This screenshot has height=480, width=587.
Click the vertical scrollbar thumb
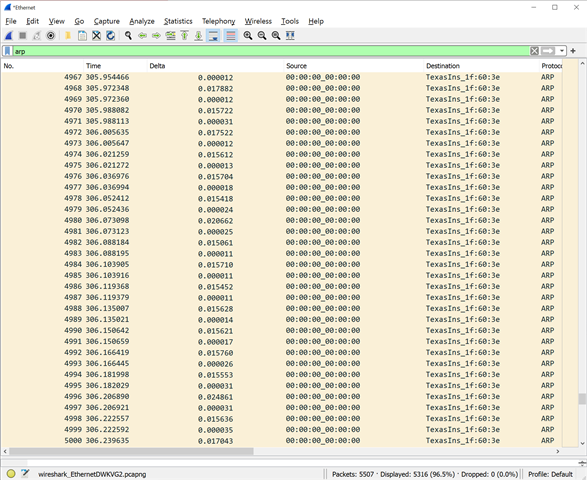coord(582,399)
